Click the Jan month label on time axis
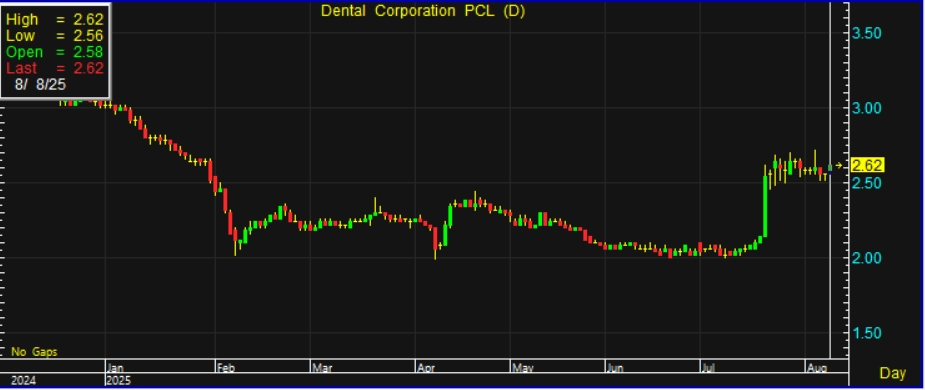 116,368
